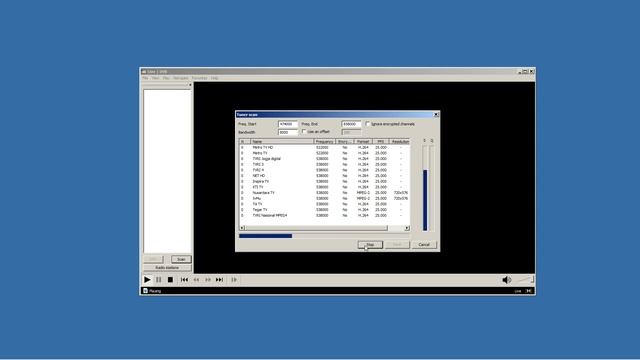Image resolution: width=640 pixels, height=360 pixels.
Task: Click the status bar icon beside Playing
Action: pyautogui.click(x=145, y=291)
